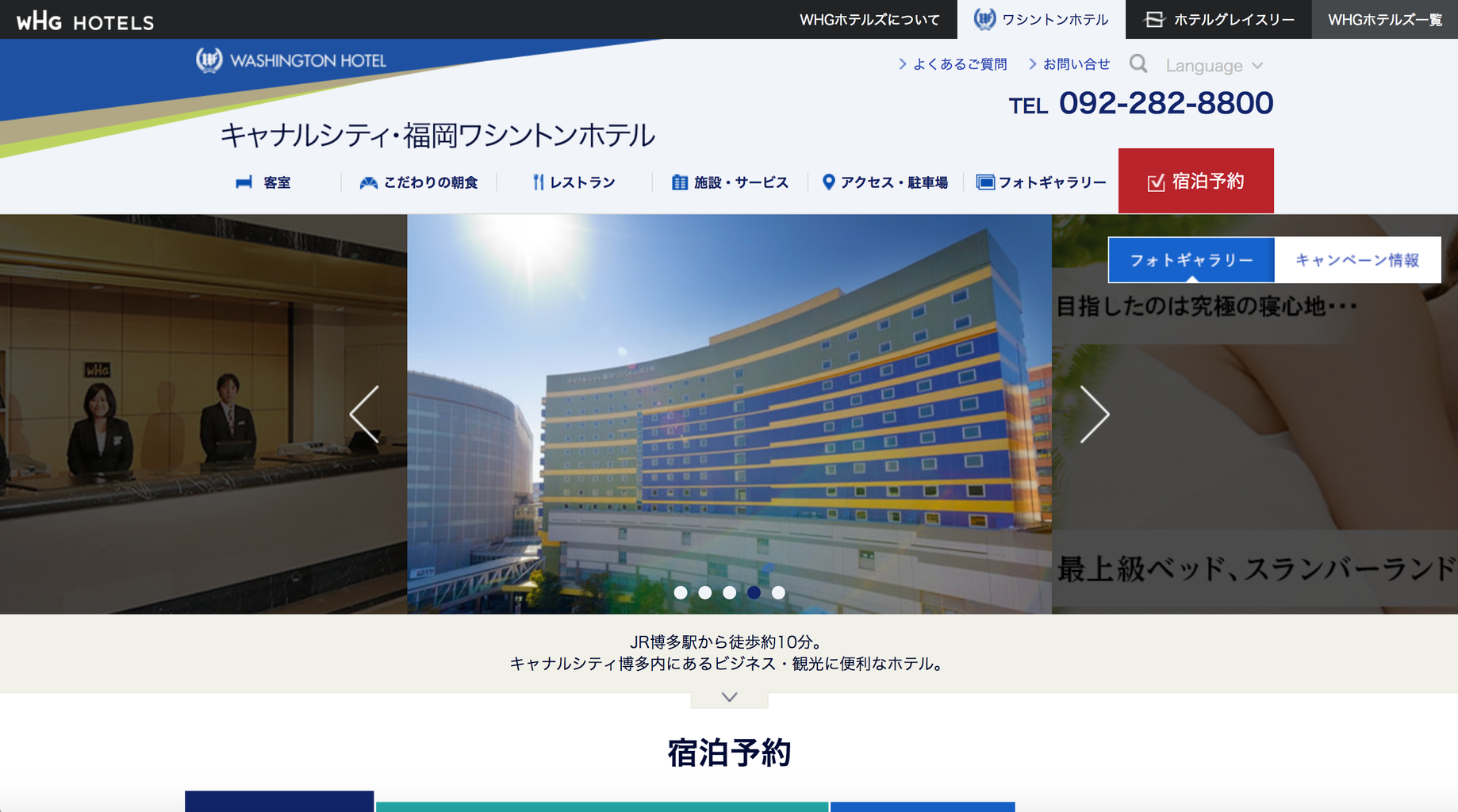Open the お問い合せ link
1458x812 pixels.
(x=1069, y=64)
